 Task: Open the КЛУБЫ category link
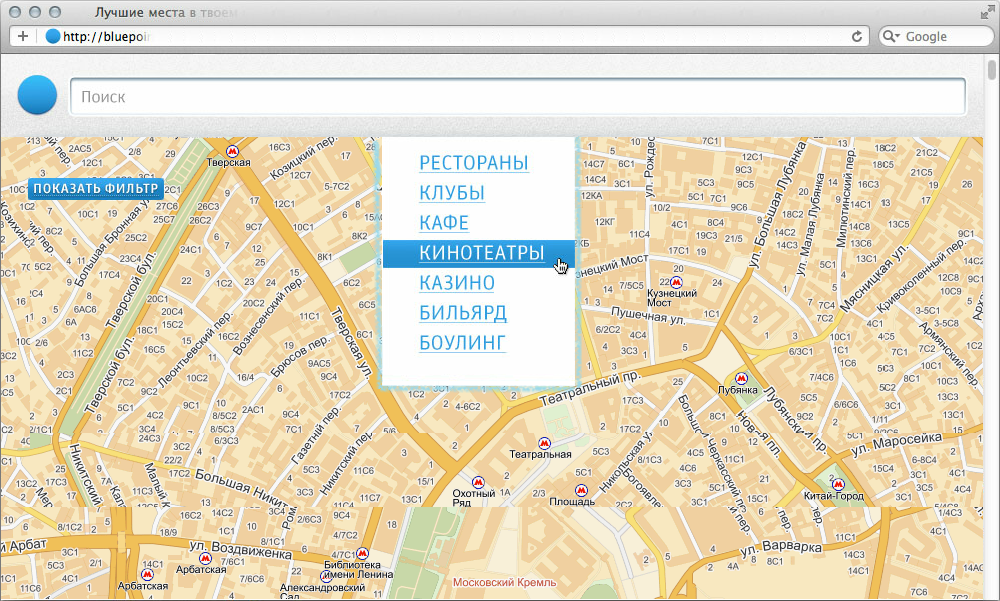tap(451, 193)
